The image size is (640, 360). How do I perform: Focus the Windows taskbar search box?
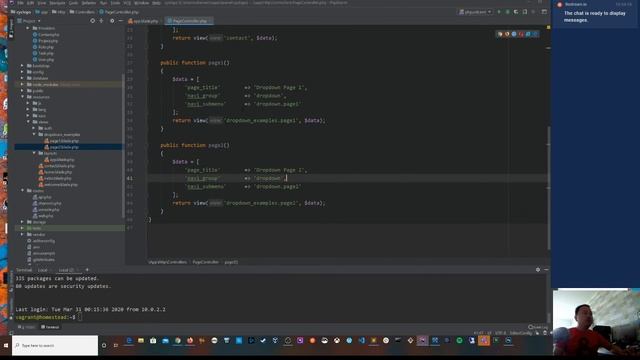pyautogui.click(x=55, y=345)
